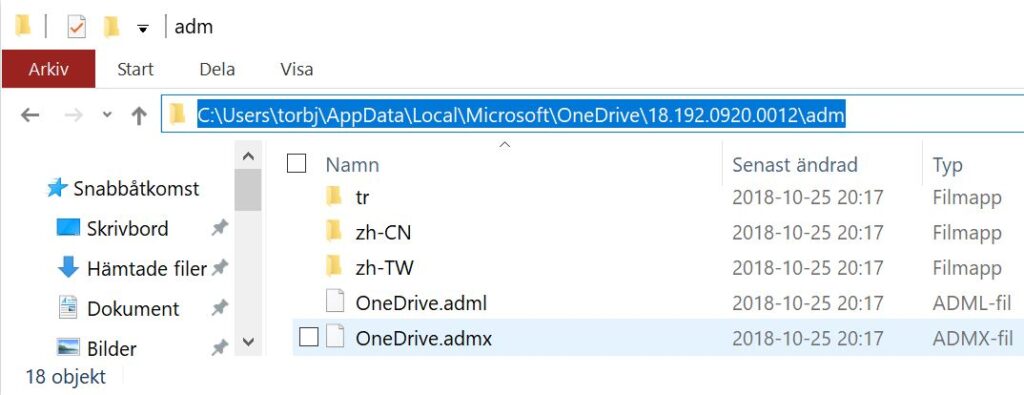
Task: Open the Arkiv file menu
Action: pyautogui.click(x=48, y=69)
